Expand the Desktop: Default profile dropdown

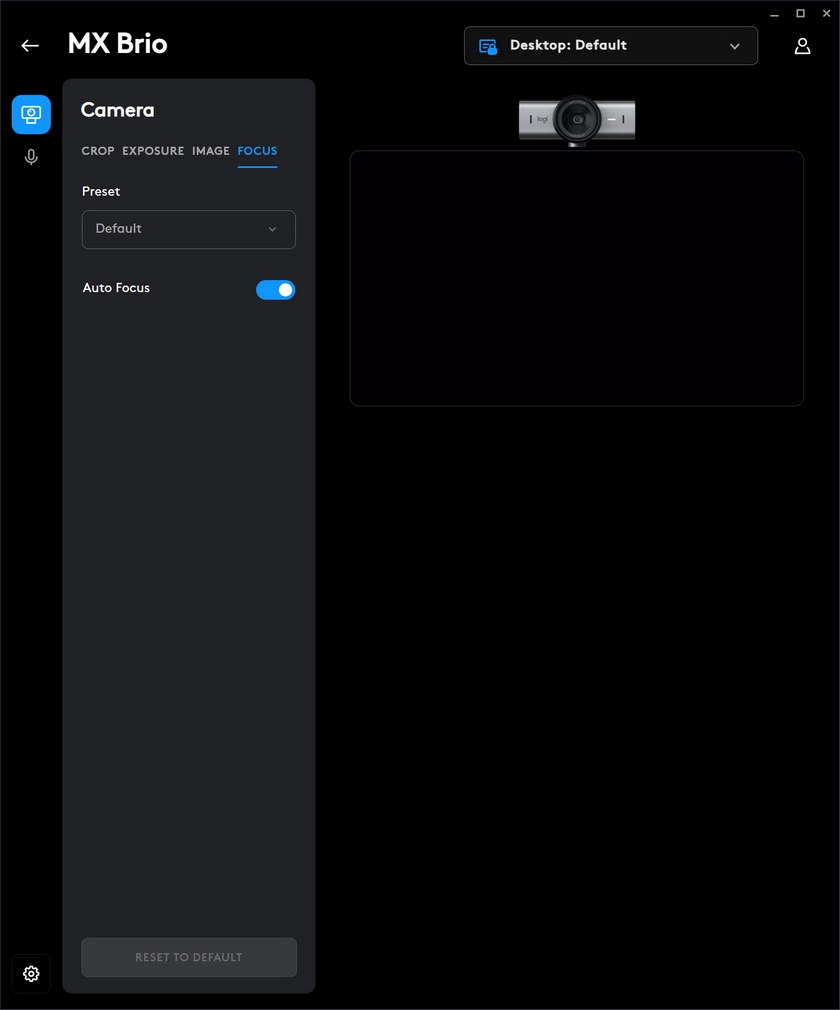click(x=611, y=46)
